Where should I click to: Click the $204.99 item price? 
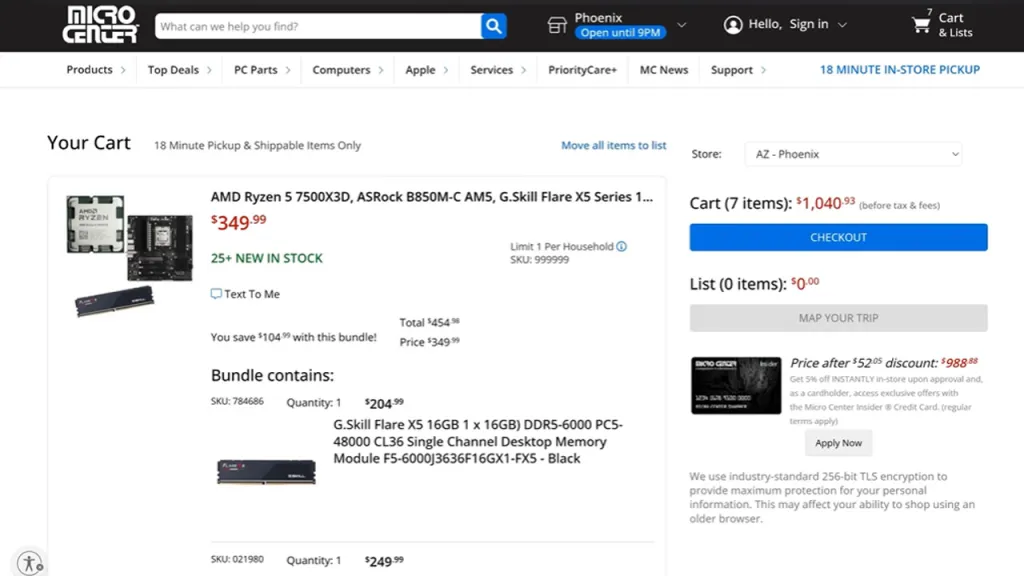coord(384,403)
